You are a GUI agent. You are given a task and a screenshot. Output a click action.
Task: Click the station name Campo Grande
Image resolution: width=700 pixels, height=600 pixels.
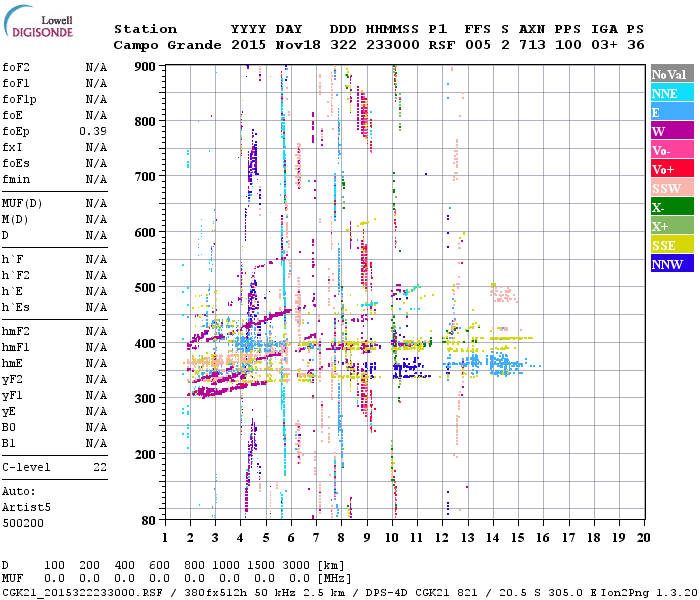click(167, 45)
